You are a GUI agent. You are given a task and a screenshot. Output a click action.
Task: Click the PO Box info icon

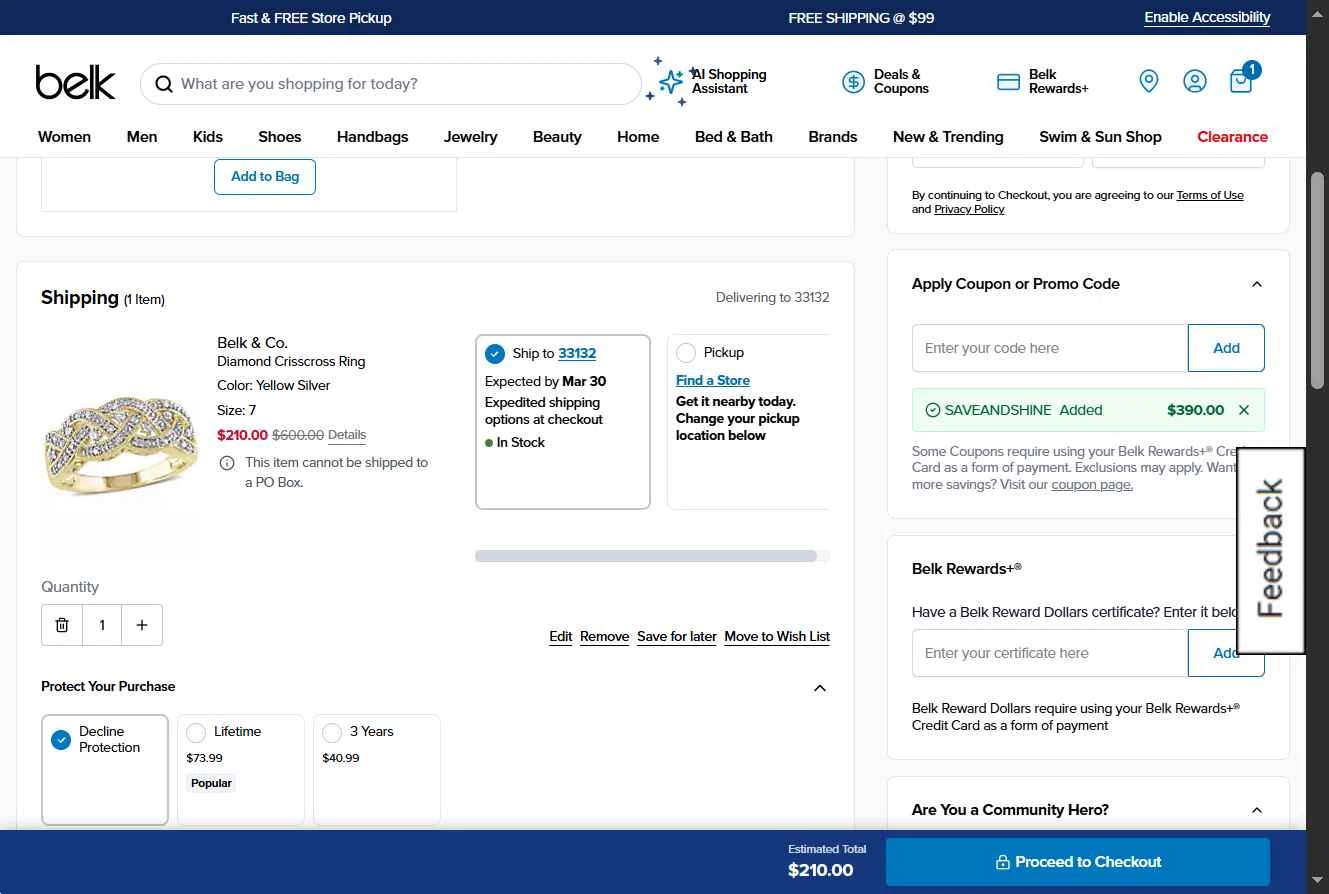(x=227, y=463)
